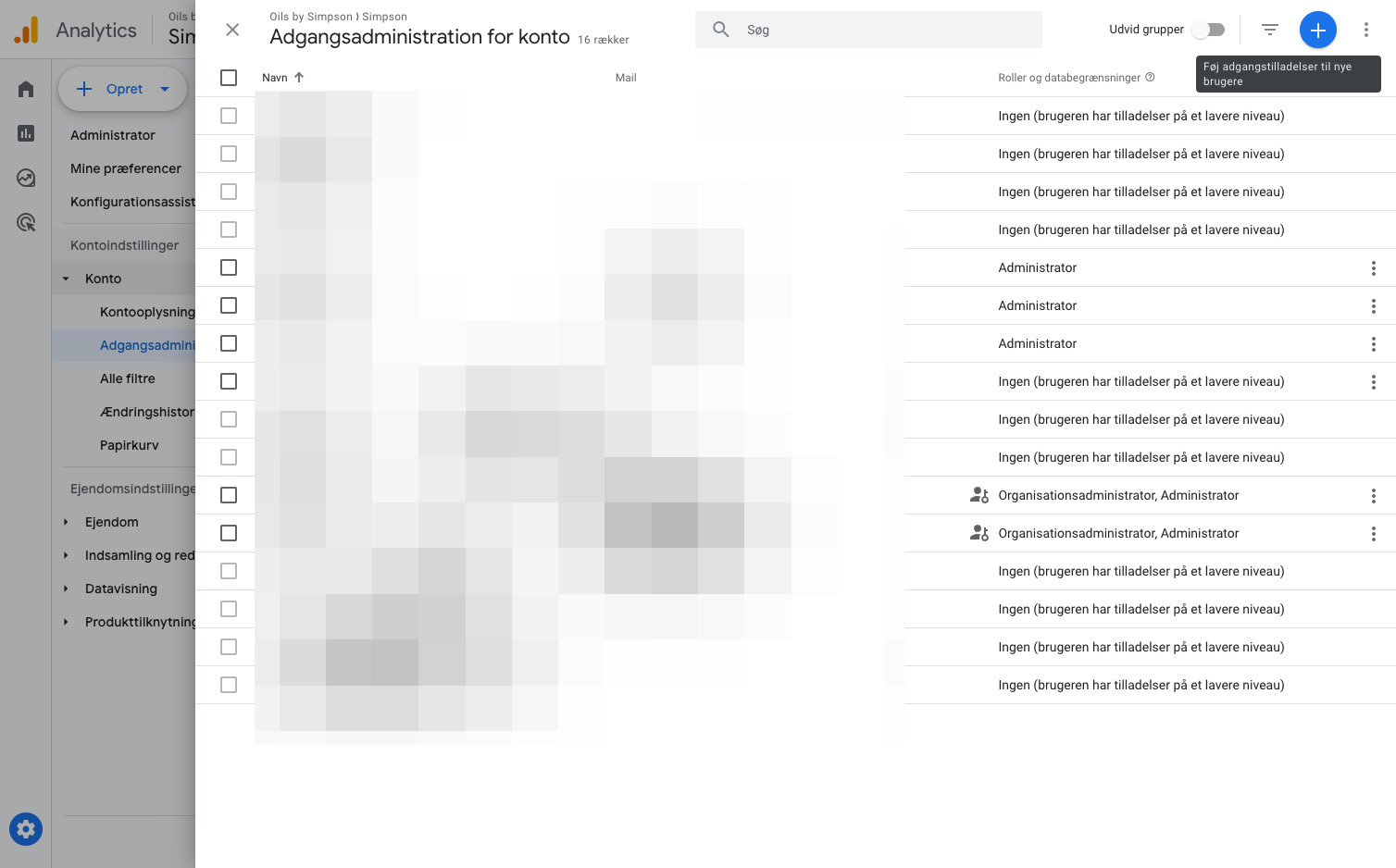The width and height of the screenshot is (1396, 868).
Task: Click the blue plus add-users button
Action: click(1317, 30)
